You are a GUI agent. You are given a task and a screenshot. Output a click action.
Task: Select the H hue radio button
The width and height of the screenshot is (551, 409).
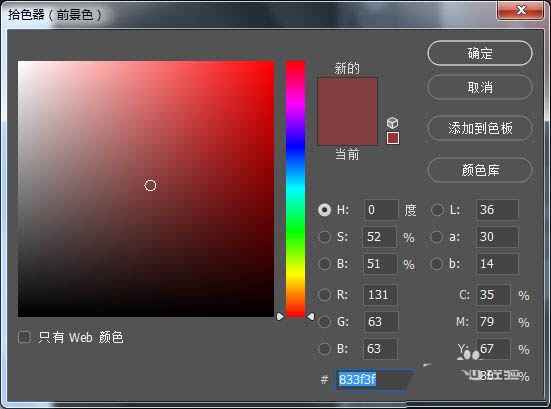324,210
